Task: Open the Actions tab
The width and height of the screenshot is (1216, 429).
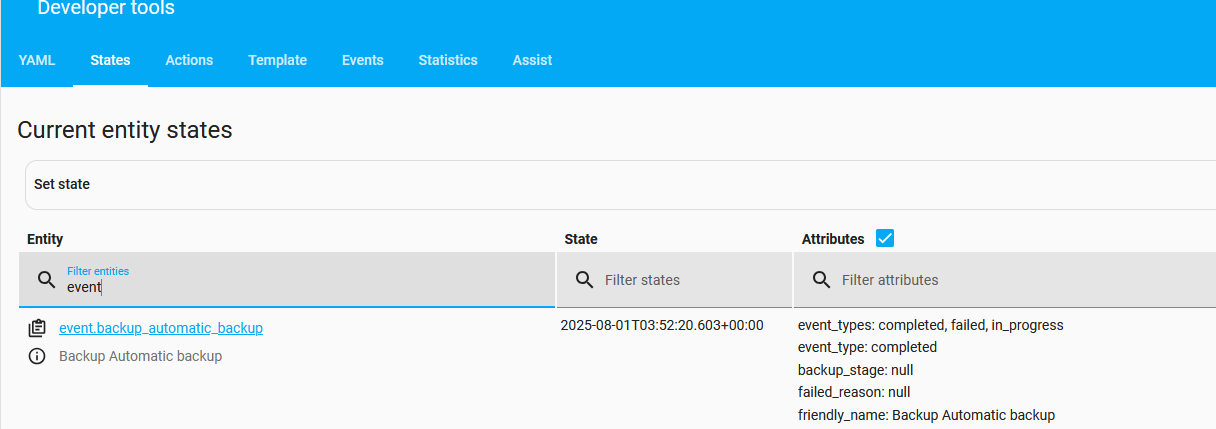Action: (x=189, y=60)
